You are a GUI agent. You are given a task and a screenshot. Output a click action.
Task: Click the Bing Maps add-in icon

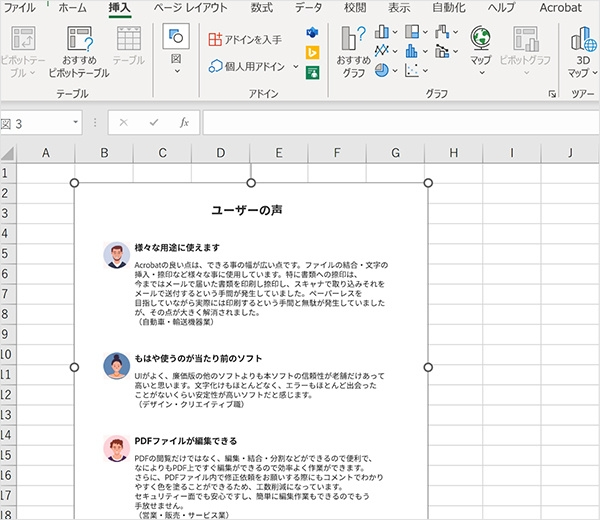[x=312, y=52]
